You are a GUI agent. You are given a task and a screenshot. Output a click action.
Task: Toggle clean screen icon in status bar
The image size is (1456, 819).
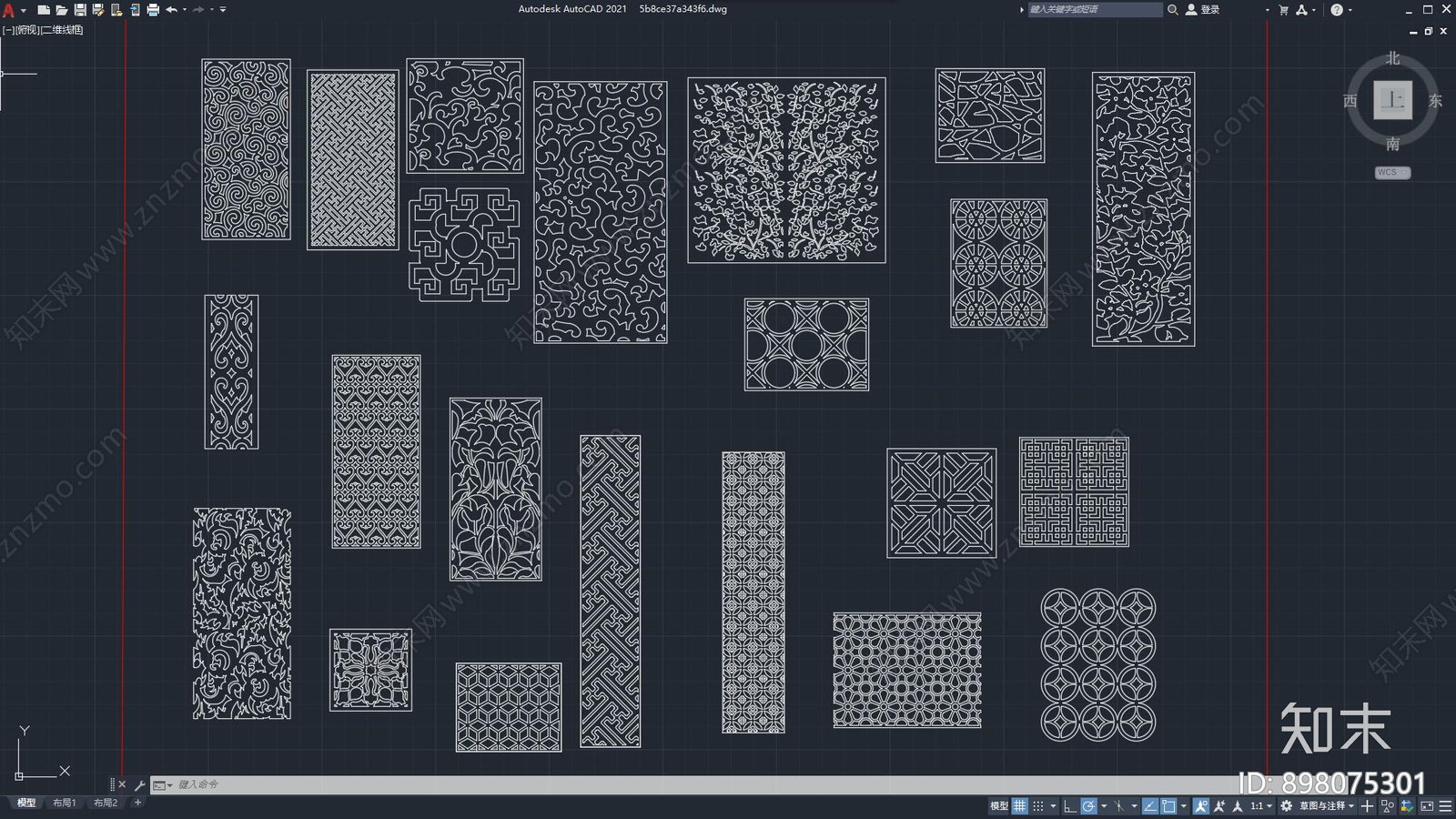1427,805
